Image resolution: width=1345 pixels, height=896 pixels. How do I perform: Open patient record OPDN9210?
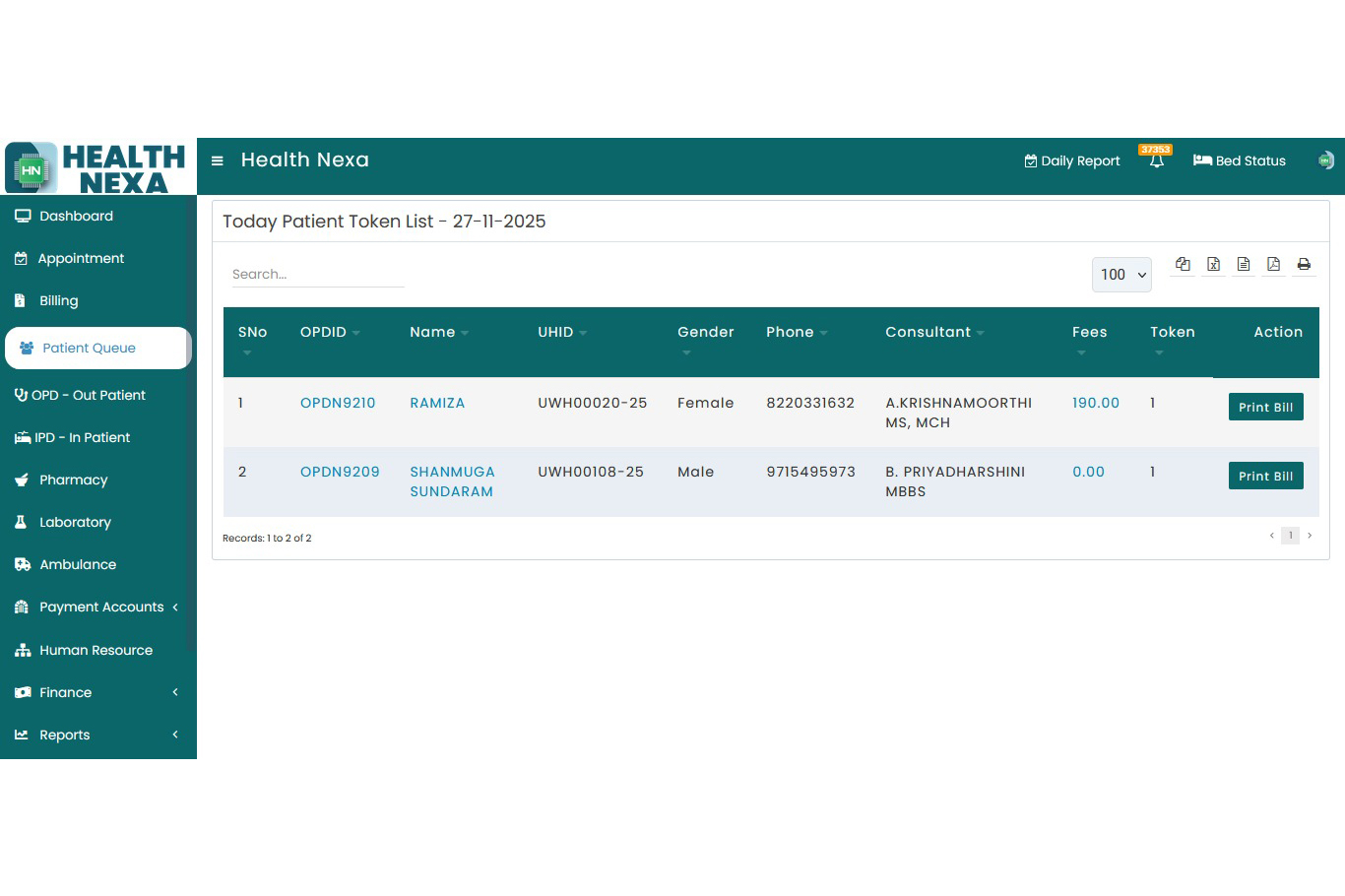pyautogui.click(x=338, y=403)
